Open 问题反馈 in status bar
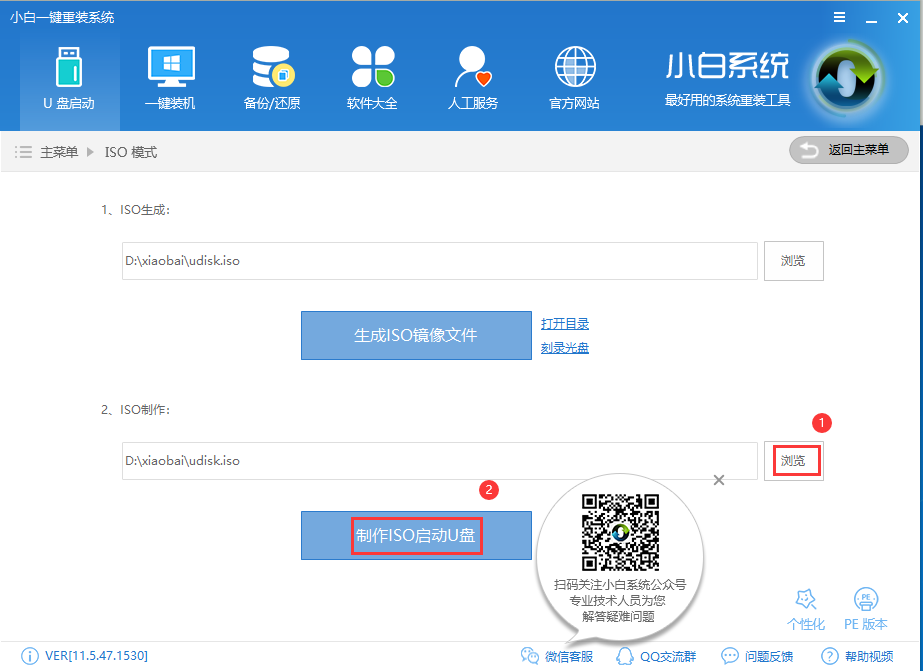 [x=757, y=656]
